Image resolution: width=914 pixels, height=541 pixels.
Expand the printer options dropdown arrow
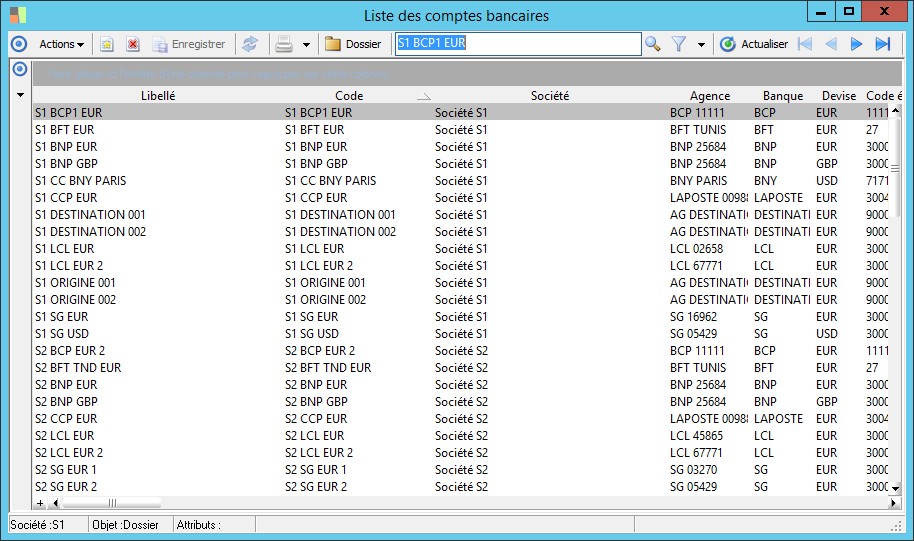pos(306,44)
